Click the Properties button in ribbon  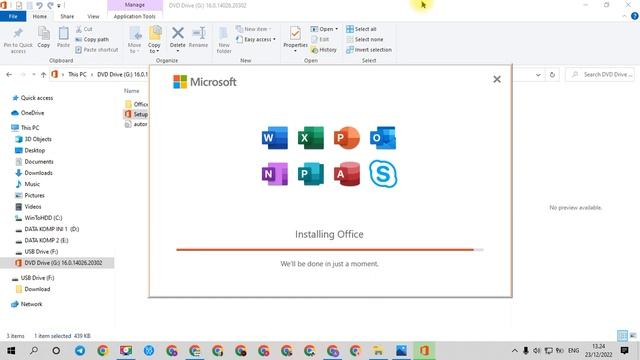click(295, 39)
